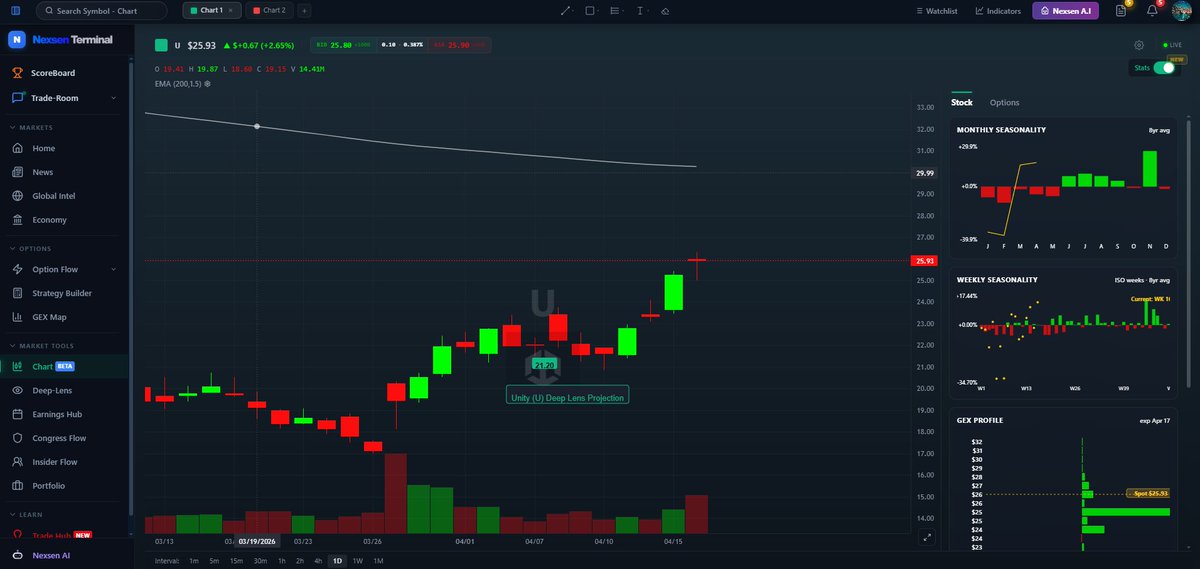Click the green U ticker color square
The image size is (1200, 569).
(x=161, y=45)
